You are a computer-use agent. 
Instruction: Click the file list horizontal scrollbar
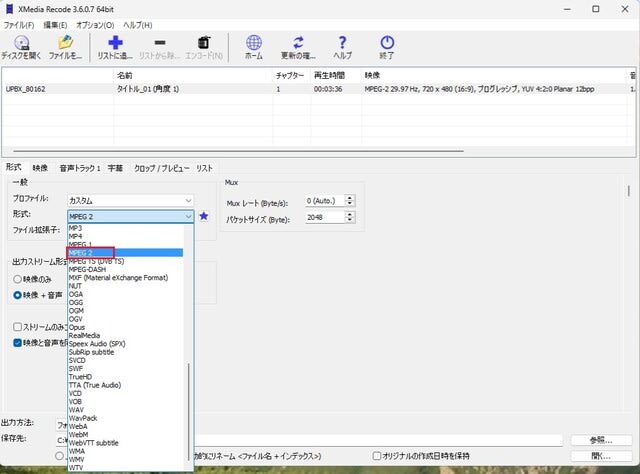[238, 151]
